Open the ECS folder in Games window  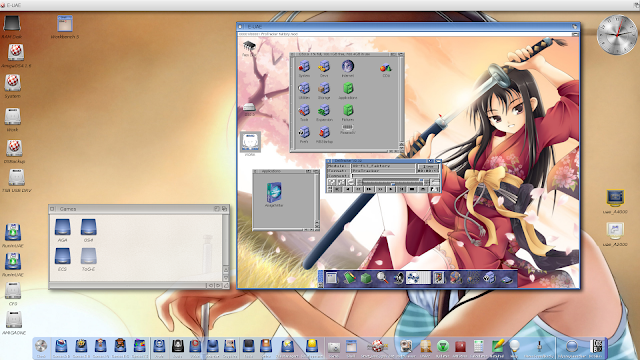(62, 256)
